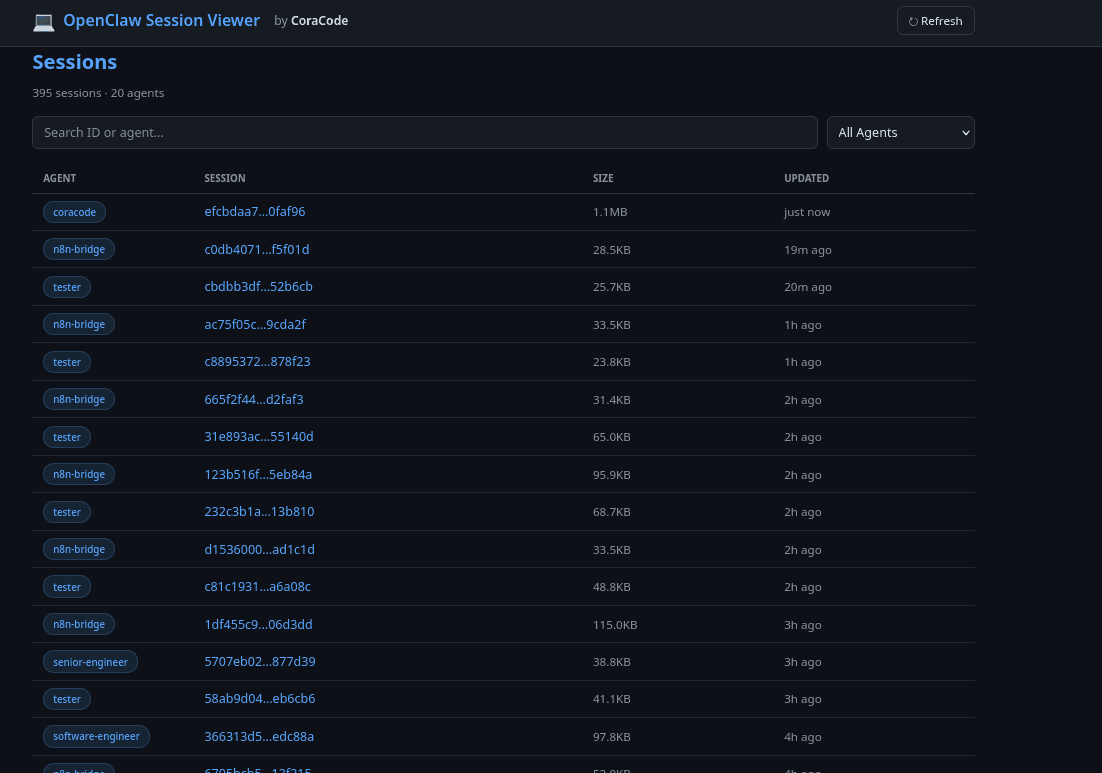
Task: Open session 665f2f44...d2faf3
Action: click(x=254, y=399)
